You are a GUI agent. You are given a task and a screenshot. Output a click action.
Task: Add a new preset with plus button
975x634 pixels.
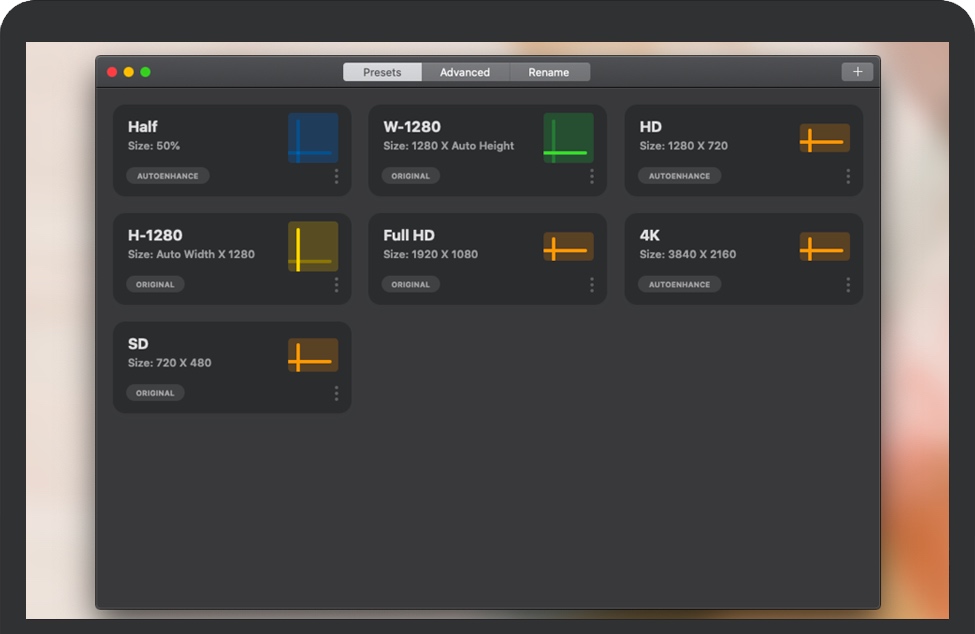tap(857, 72)
